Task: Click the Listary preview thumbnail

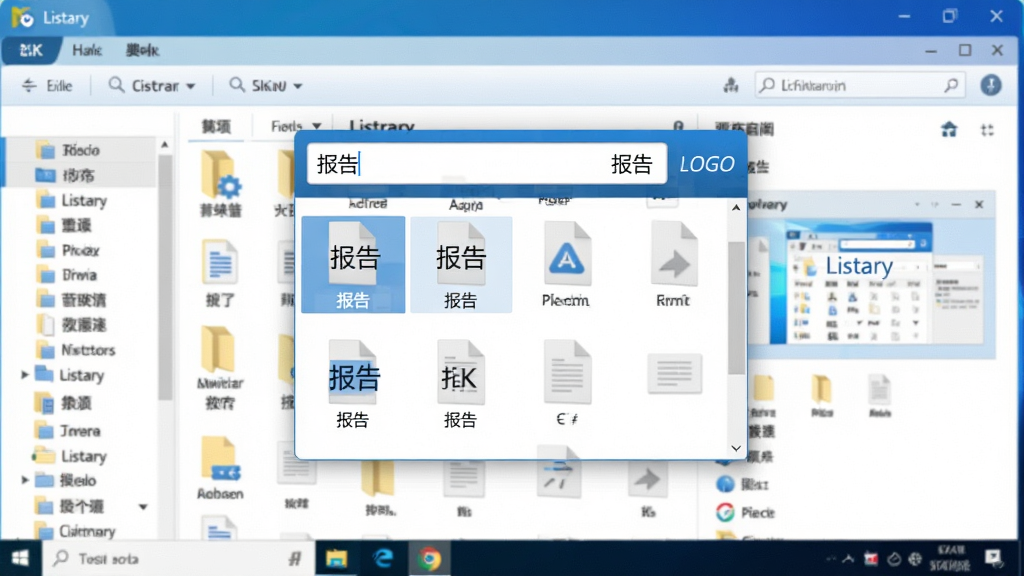Action: [861, 283]
